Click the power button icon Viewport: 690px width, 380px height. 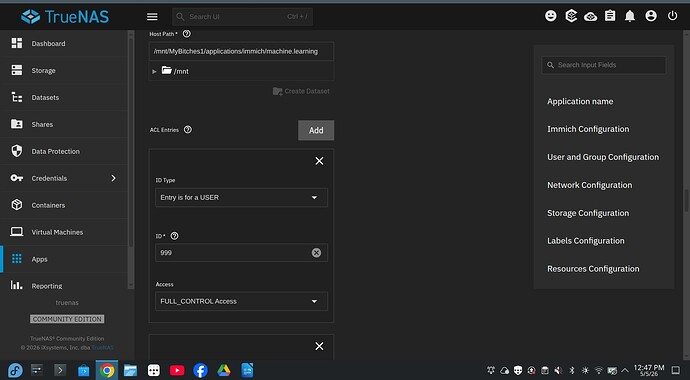click(672, 16)
